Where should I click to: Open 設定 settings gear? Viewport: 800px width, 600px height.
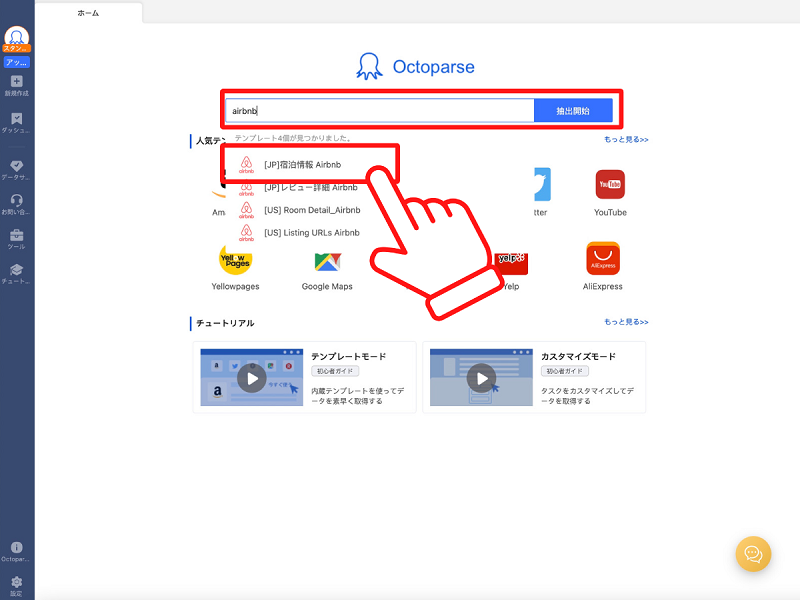16,586
